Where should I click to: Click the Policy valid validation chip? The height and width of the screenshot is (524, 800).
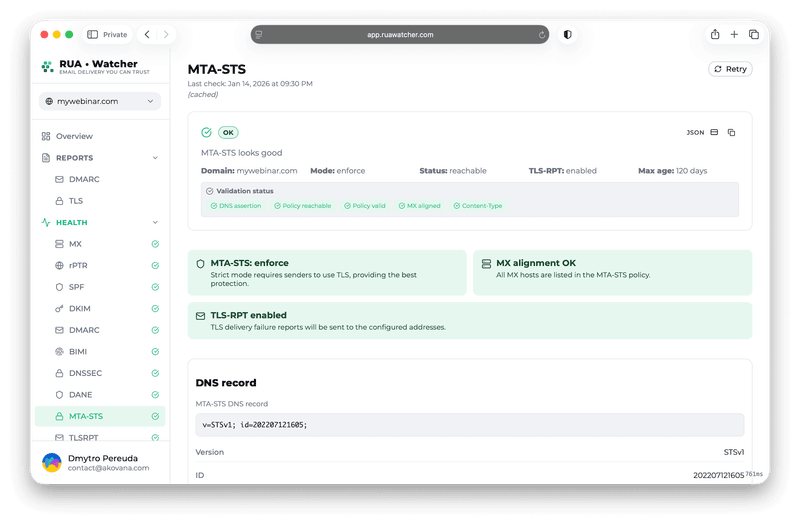tap(365, 206)
